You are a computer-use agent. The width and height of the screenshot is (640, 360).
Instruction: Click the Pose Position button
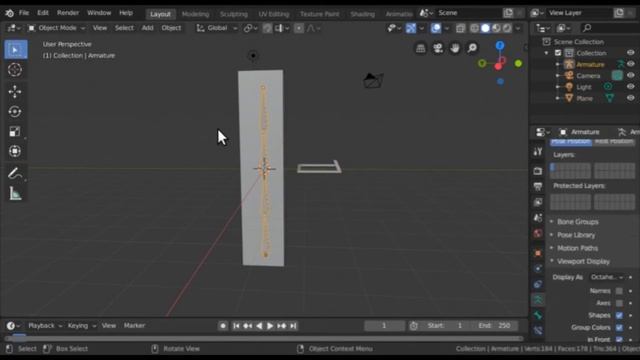point(571,142)
